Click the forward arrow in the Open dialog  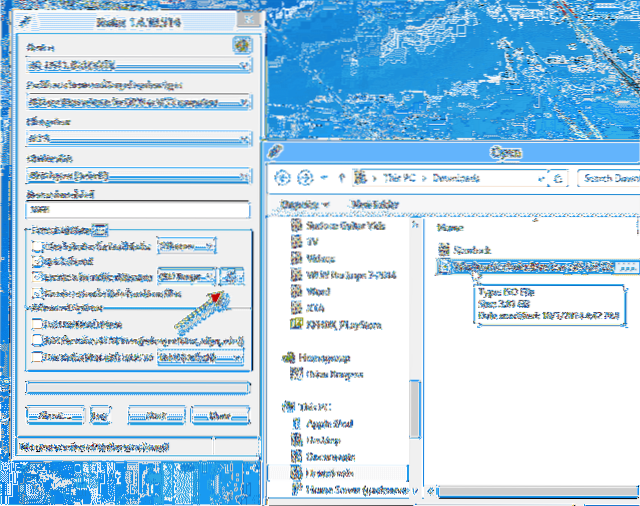pyautogui.click(x=304, y=178)
